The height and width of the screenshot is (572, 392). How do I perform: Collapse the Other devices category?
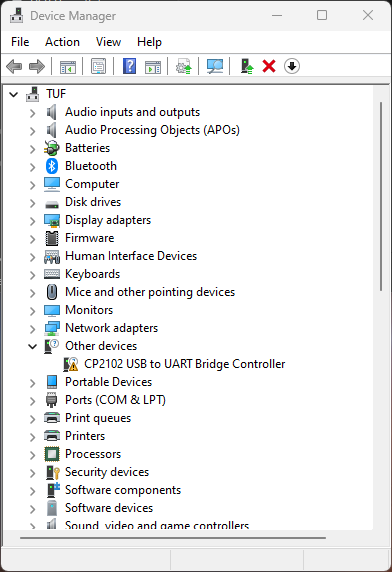point(32,347)
